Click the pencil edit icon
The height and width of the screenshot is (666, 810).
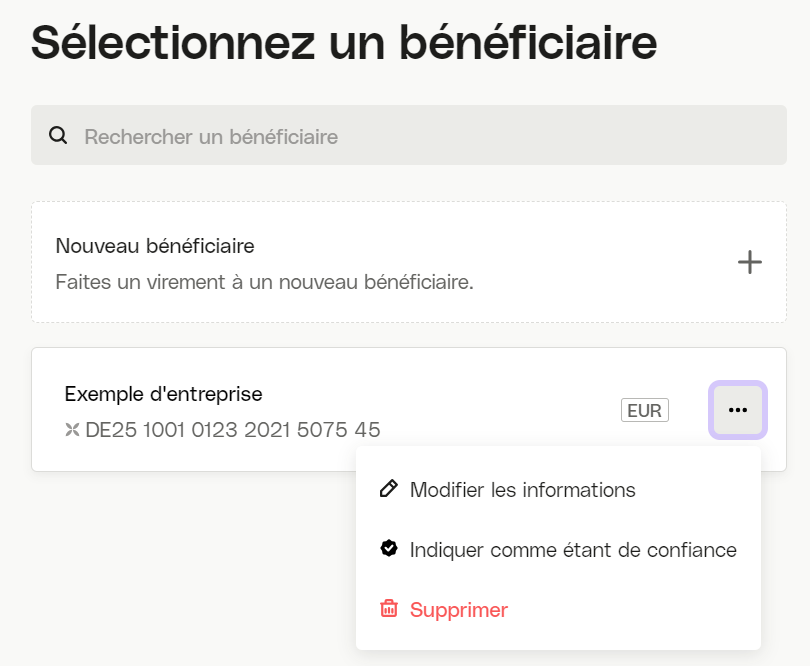coord(388,489)
